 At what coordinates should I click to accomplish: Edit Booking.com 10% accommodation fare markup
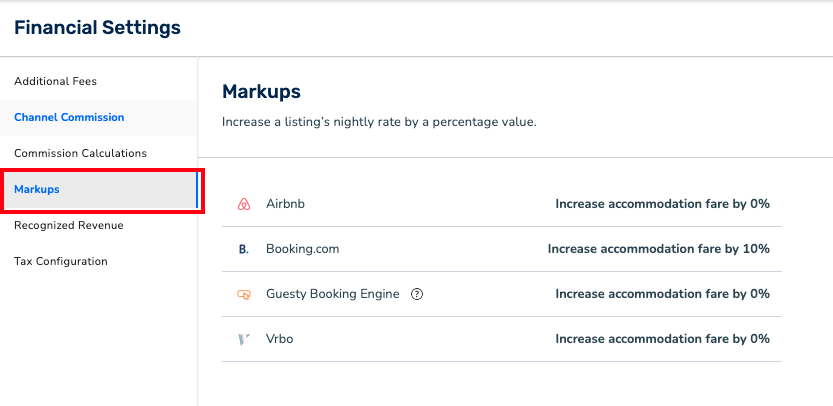click(658, 249)
